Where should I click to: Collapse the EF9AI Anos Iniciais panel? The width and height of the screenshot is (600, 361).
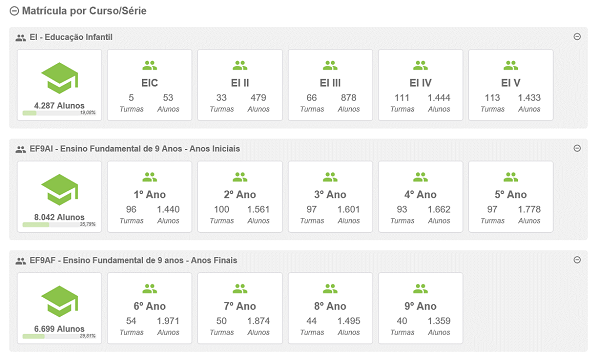pyautogui.click(x=577, y=149)
